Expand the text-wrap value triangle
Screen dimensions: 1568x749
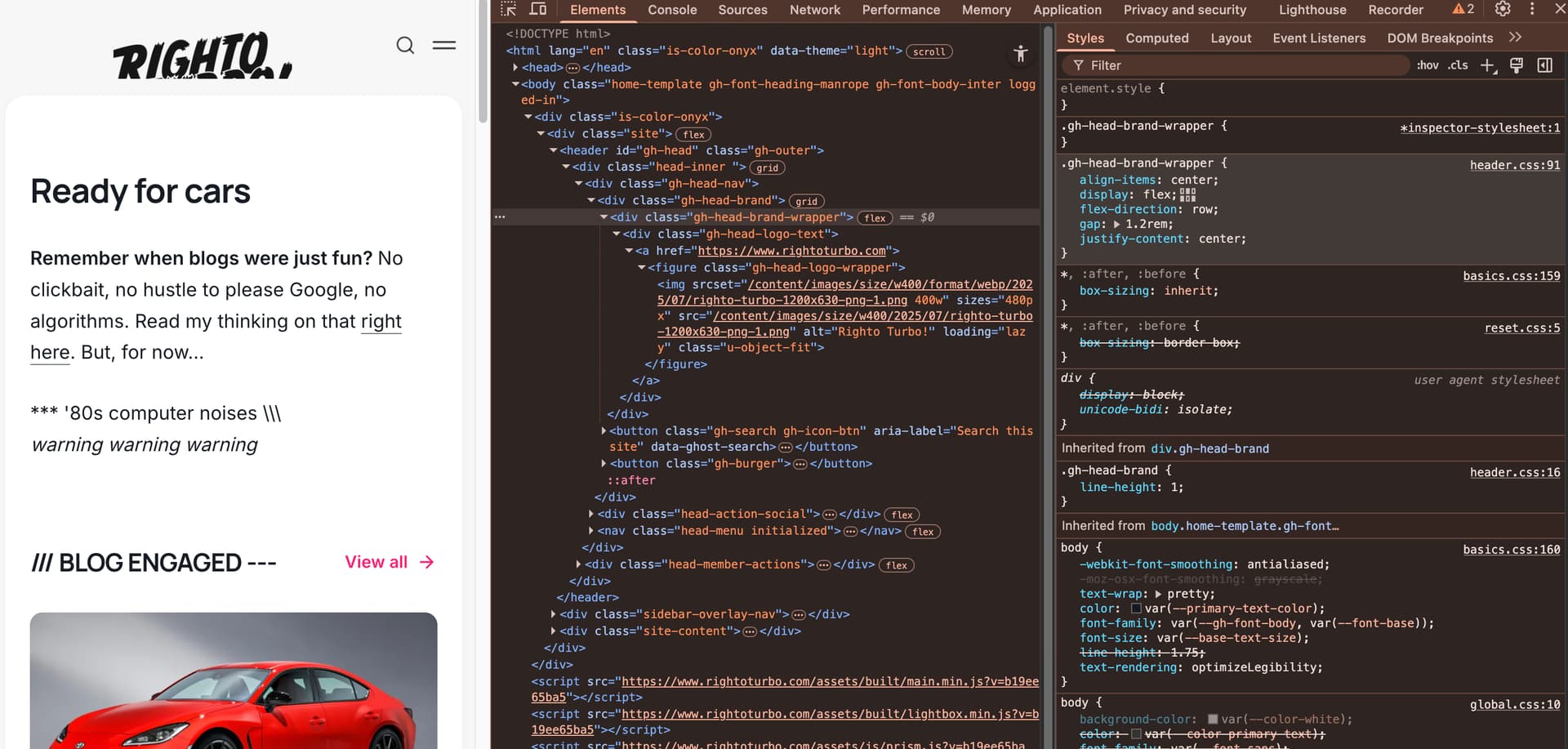pyautogui.click(x=1158, y=594)
